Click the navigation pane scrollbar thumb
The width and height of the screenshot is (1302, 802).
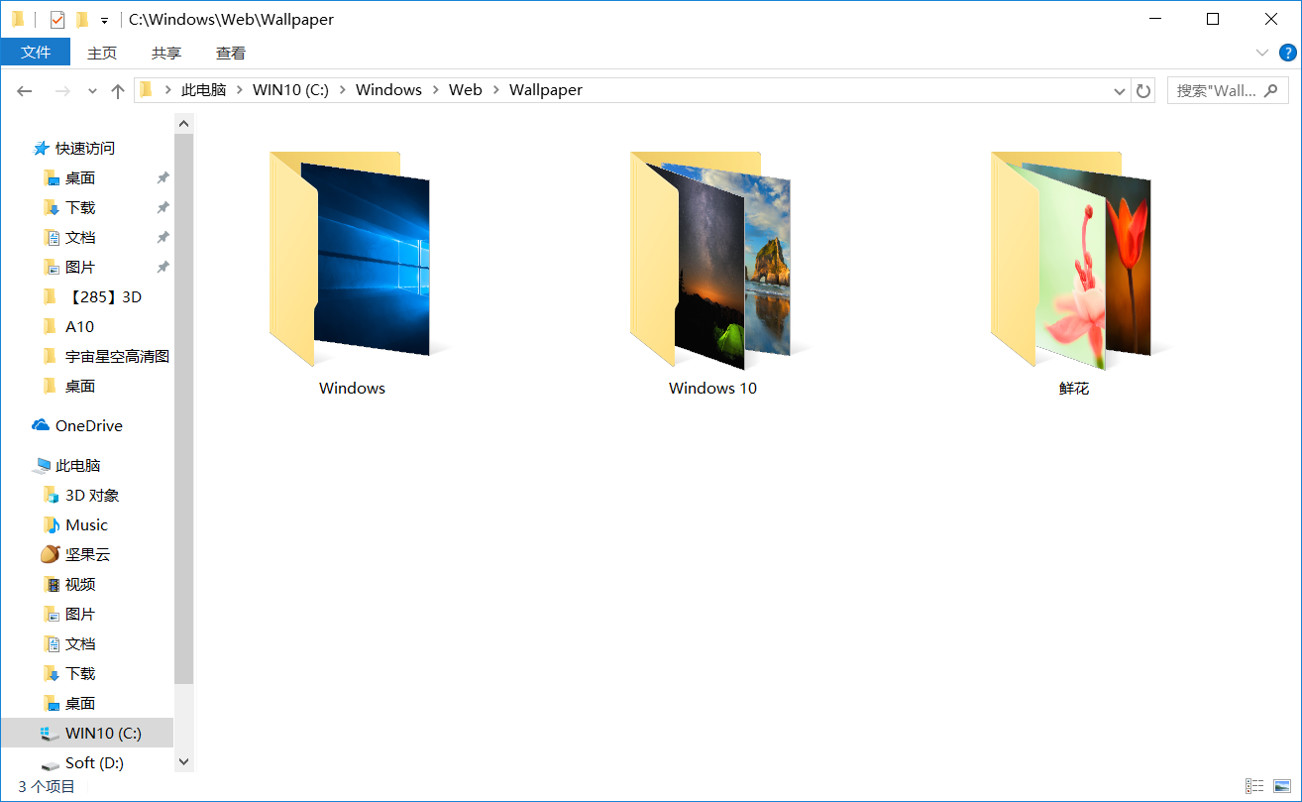[x=183, y=409]
